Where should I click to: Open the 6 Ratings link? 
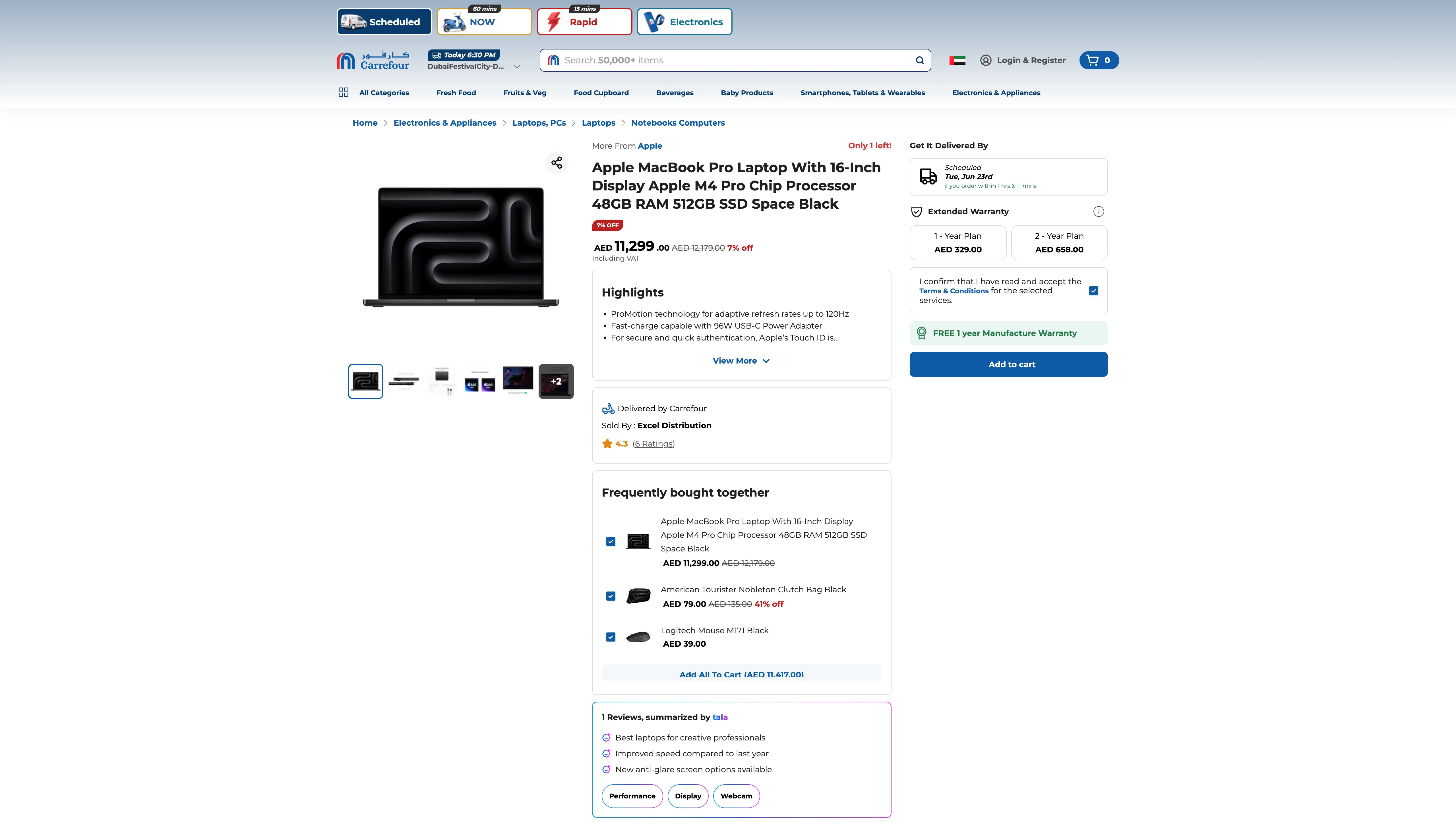653,444
